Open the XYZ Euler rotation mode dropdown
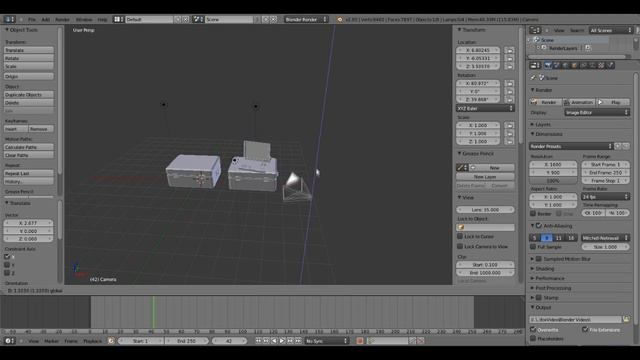640x360 pixels. 485,108
